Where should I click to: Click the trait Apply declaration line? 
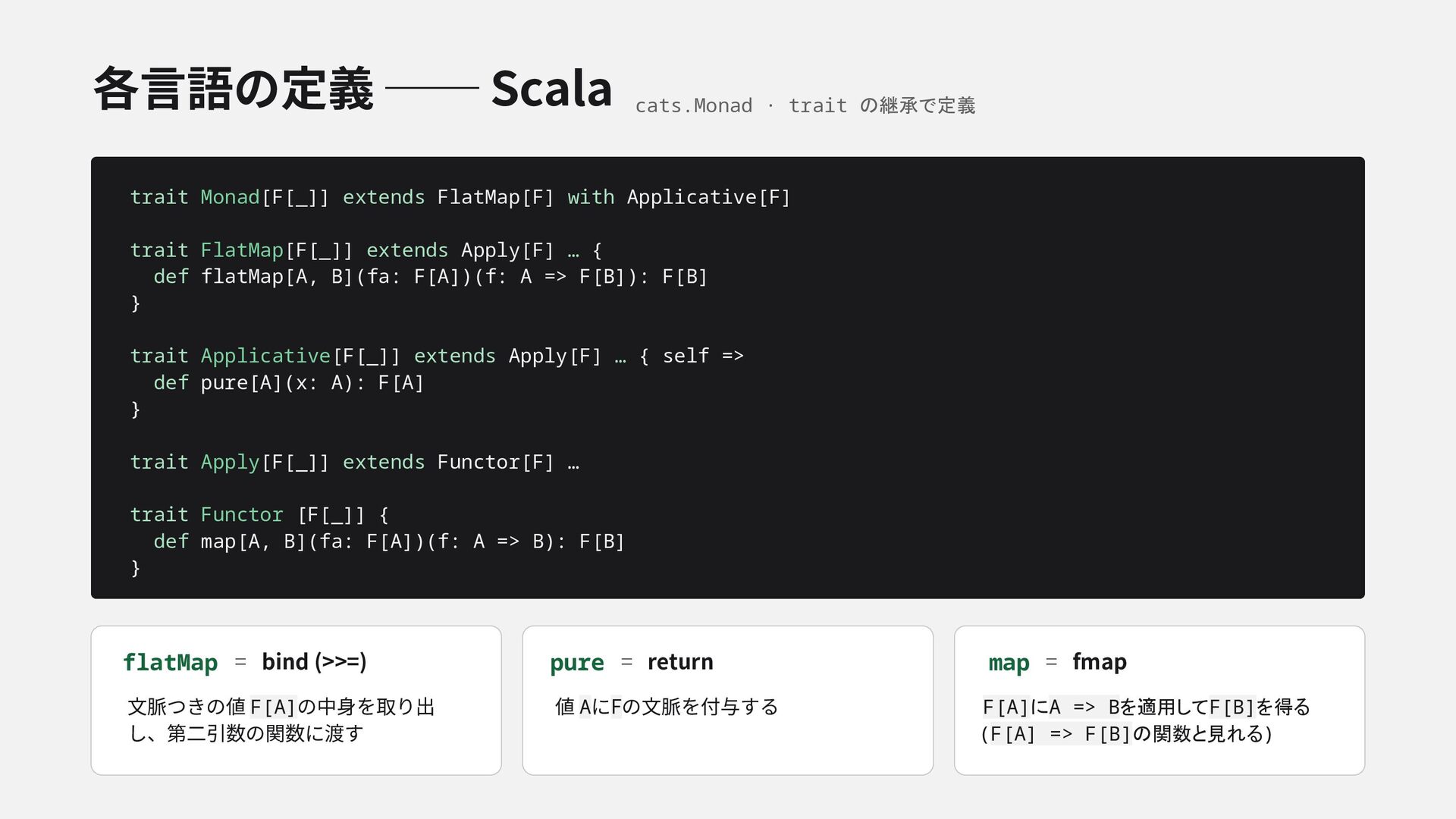tap(354, 463)
